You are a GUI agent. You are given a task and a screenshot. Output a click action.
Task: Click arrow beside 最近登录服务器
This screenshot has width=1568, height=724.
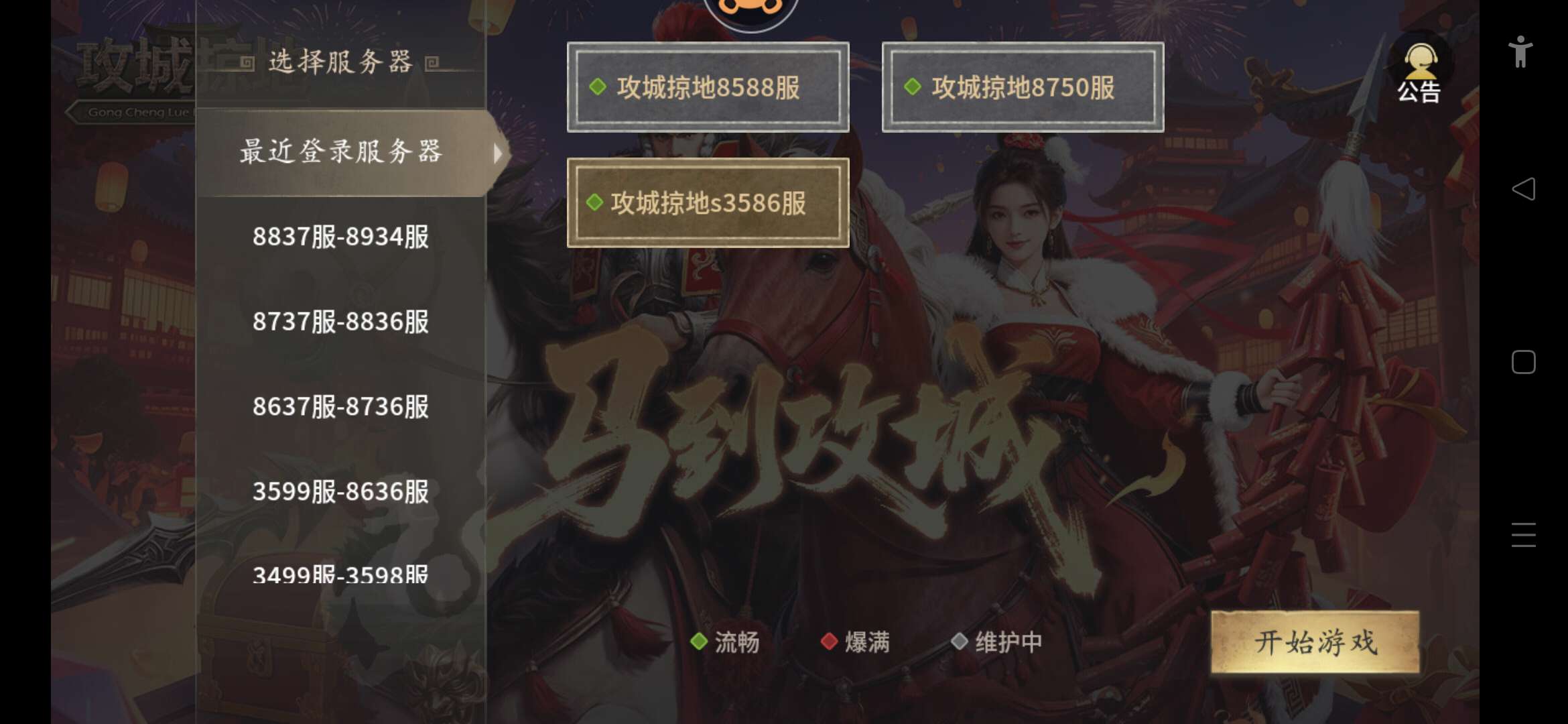(x=498, y=154)
